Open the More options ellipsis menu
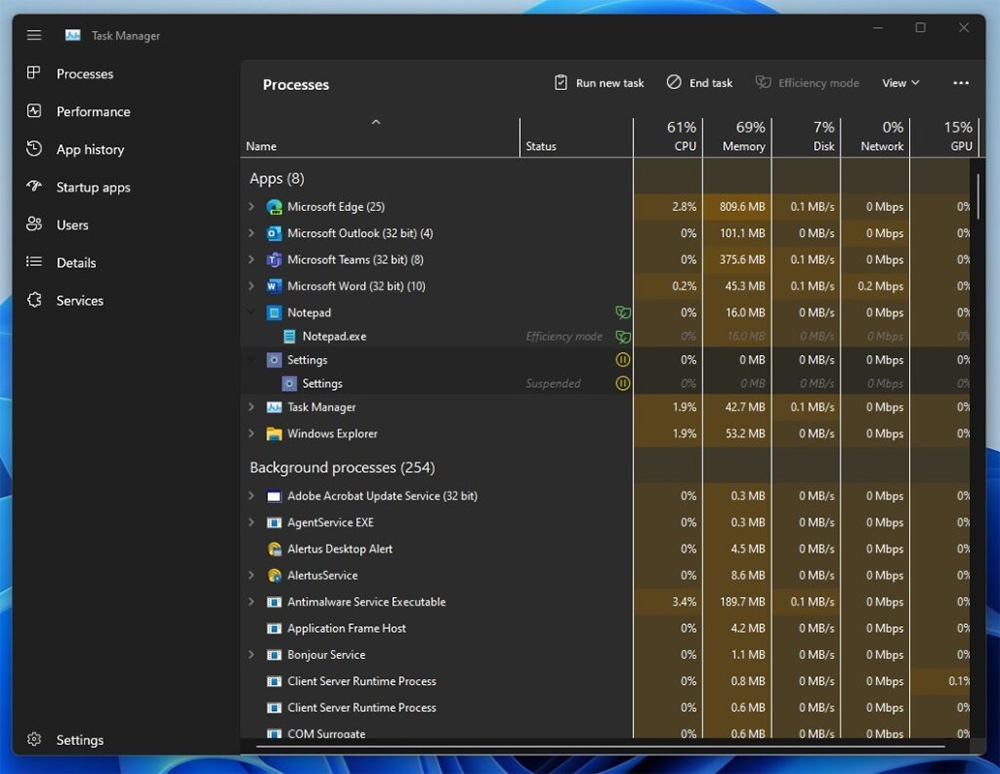 tap(960, 82)
